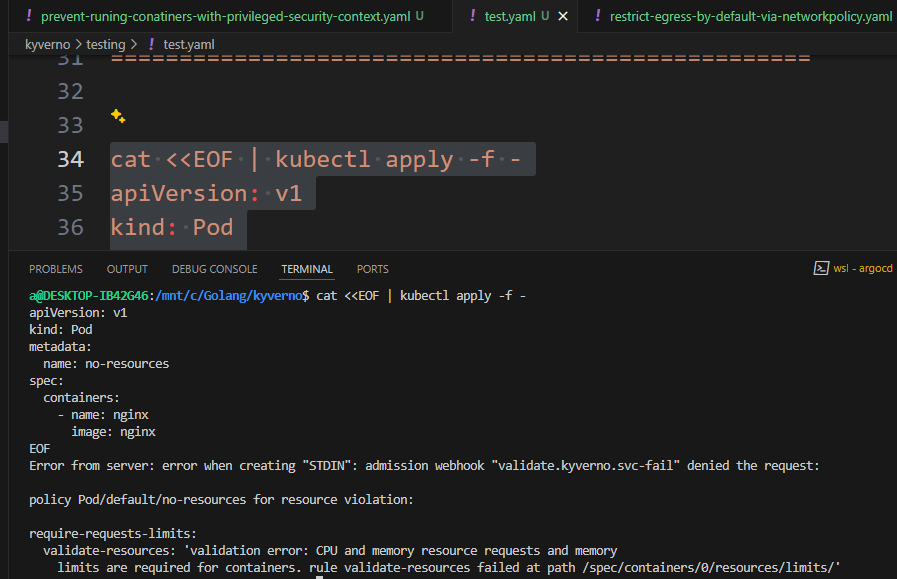Switch to the OUTPUT panel tab
The image size is (897, 579).
126,268
